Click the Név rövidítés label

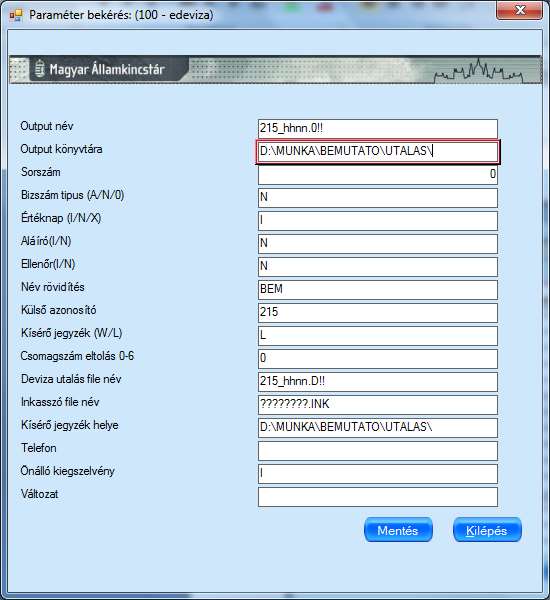(53, 287)
